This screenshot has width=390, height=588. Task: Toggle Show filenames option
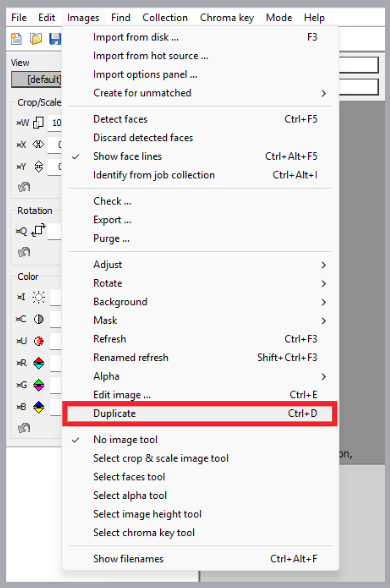(200, 559)
